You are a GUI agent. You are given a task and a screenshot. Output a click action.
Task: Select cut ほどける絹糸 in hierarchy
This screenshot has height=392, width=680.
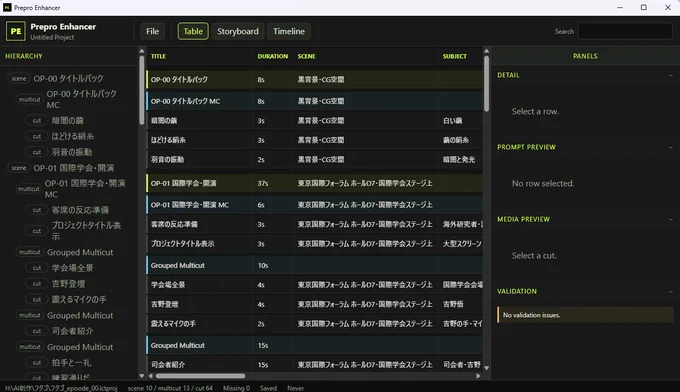coord(72,136)
